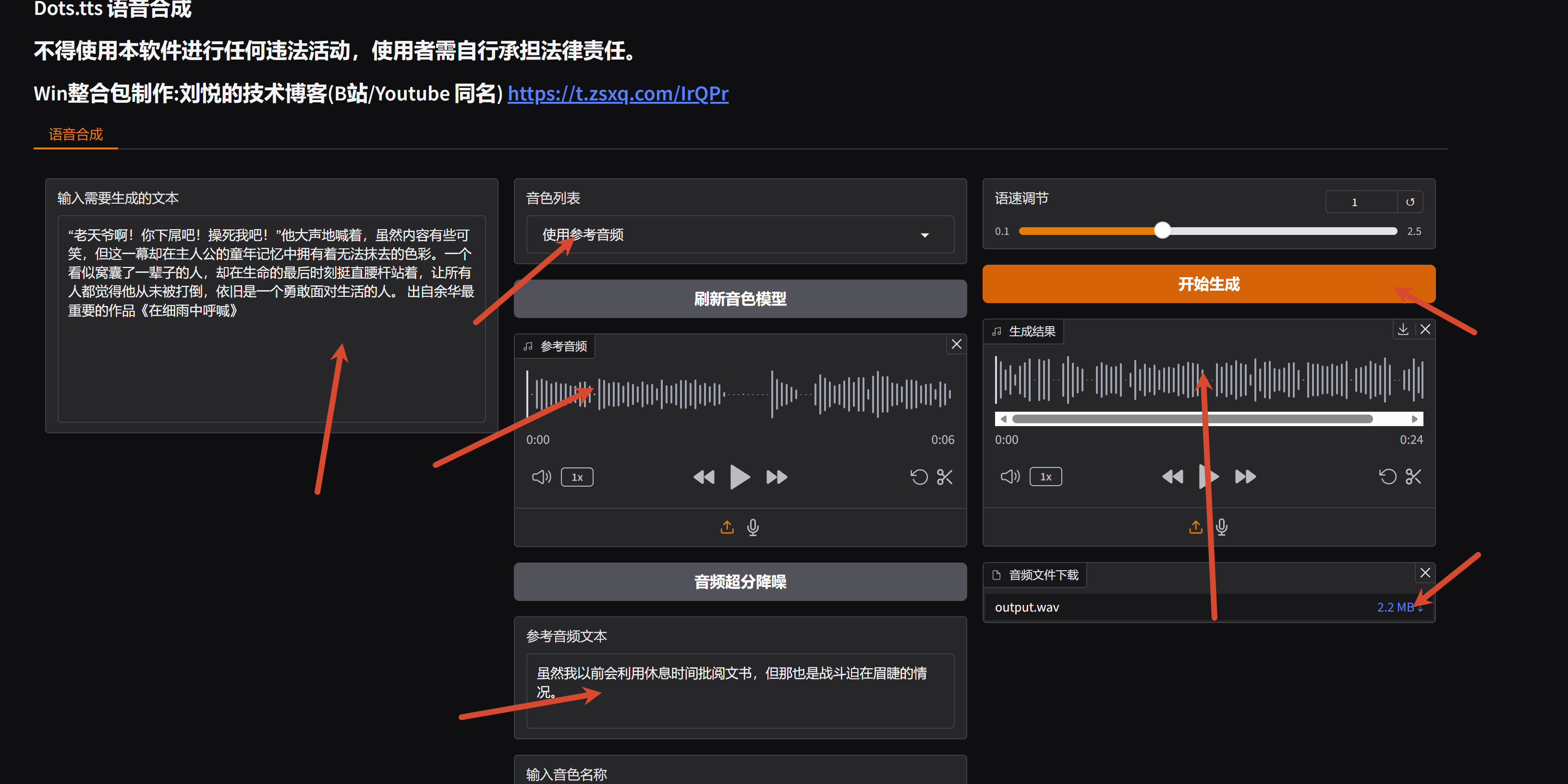Viewport: 1568px width, 784px height.
Task: Play the 参考音频 reference audio
Action: (740, 477)
